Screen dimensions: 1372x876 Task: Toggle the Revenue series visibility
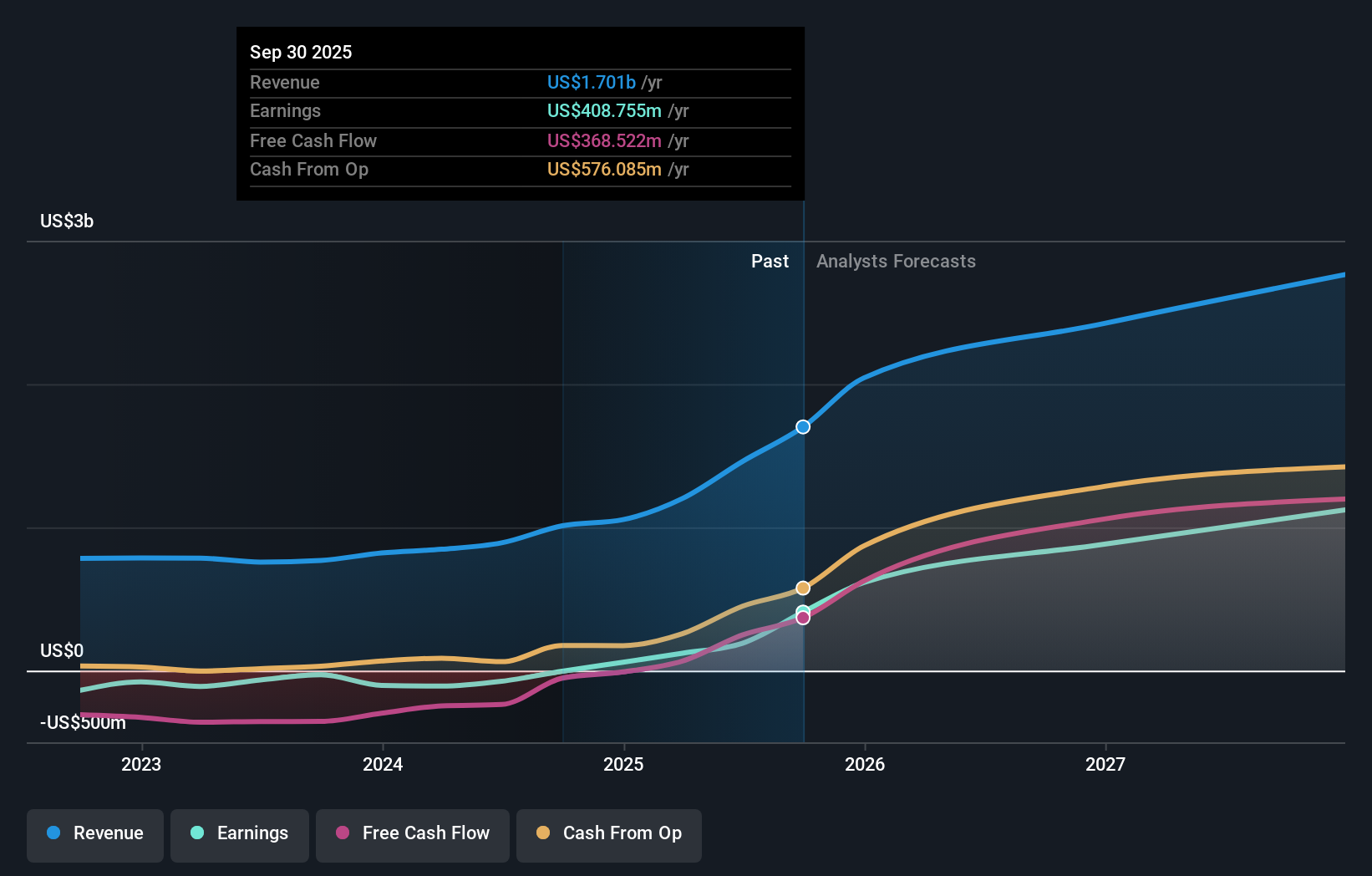click(x=94, y=833)
